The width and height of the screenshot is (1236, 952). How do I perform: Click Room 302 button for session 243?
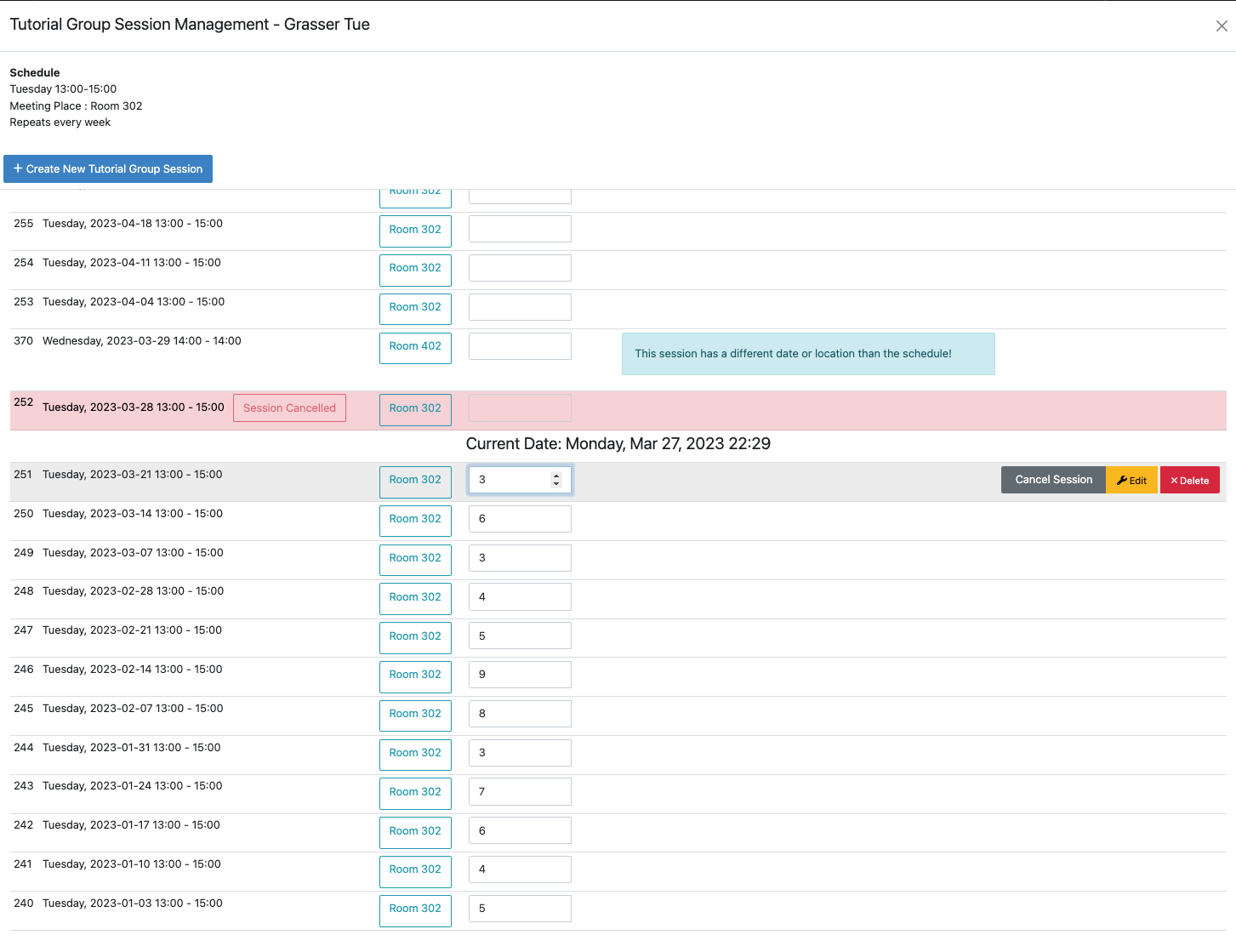tap(415, 793)
